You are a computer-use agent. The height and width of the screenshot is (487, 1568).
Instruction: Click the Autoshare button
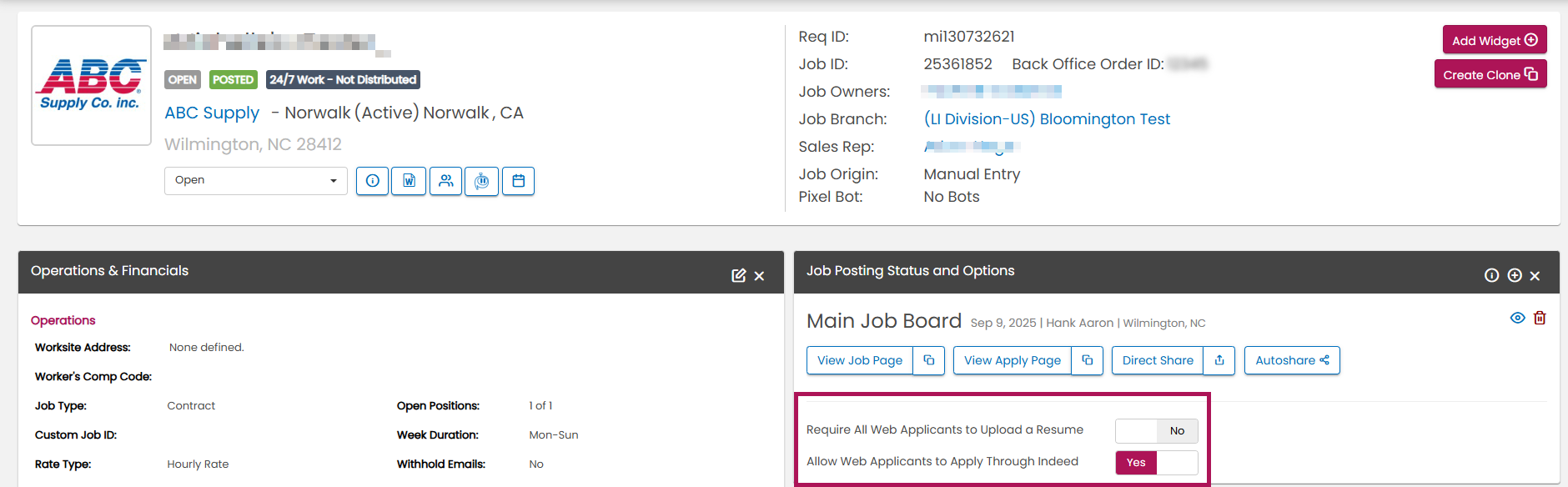click(x=1292, y=360)
